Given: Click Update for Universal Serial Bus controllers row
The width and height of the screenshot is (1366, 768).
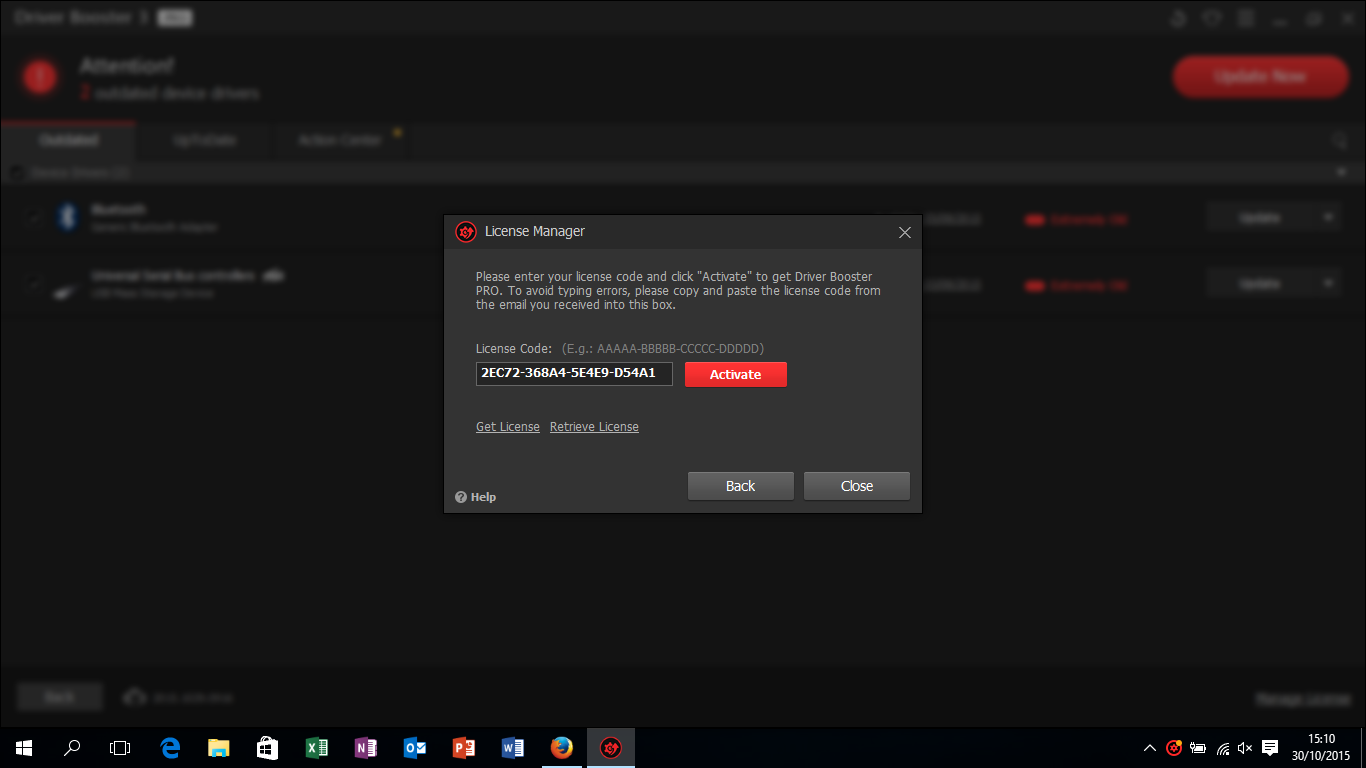Looking at the screenshot, I should pyautogui.click(x=1260, y=284).
